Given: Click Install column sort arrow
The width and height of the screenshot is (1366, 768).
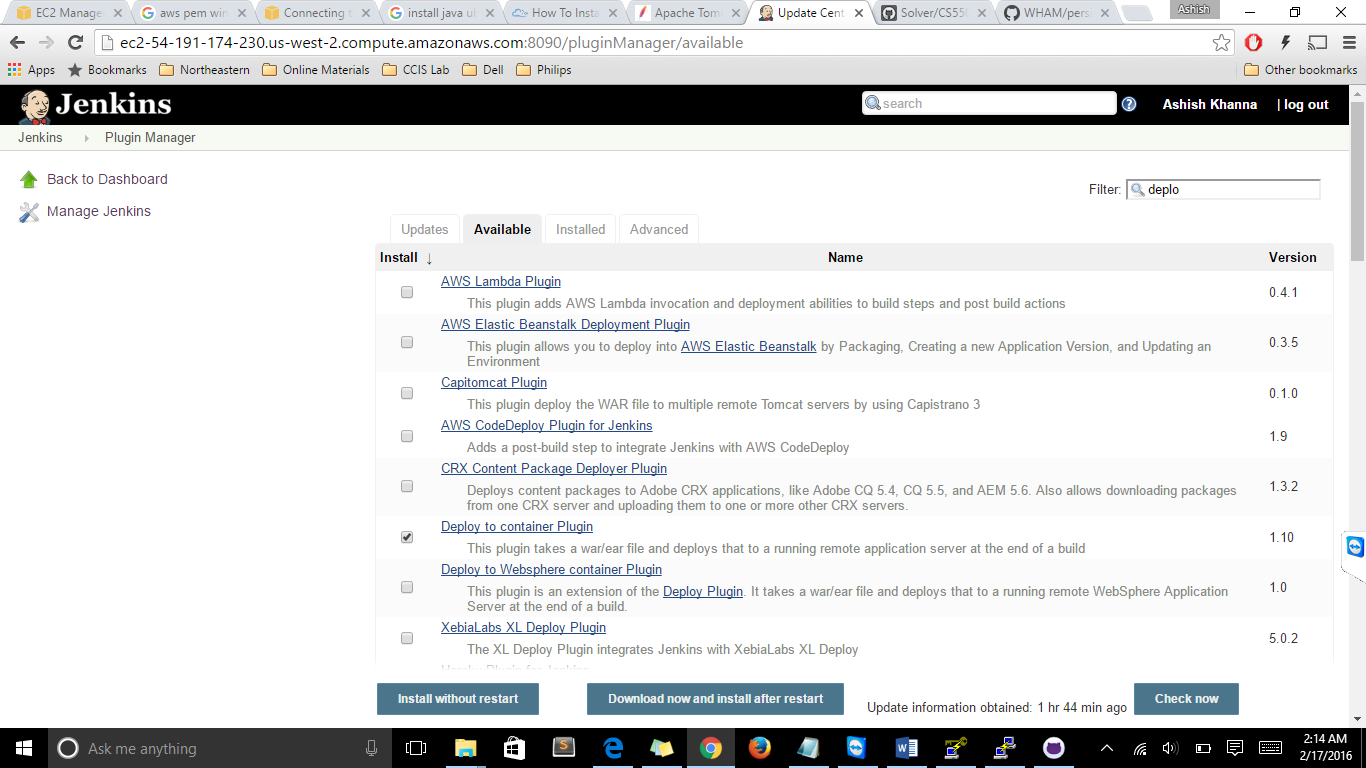Looking at the screenshot, I should click(429, 258).
